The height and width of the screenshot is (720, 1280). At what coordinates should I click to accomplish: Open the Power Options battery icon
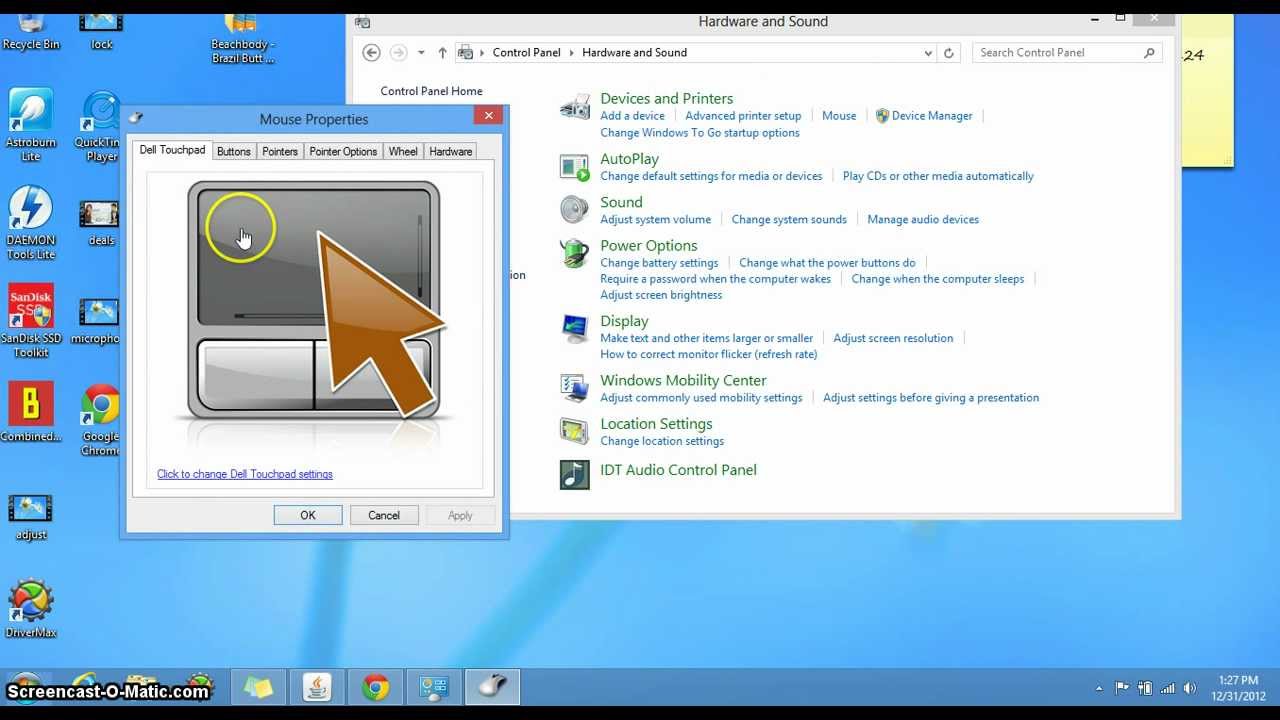575,253
